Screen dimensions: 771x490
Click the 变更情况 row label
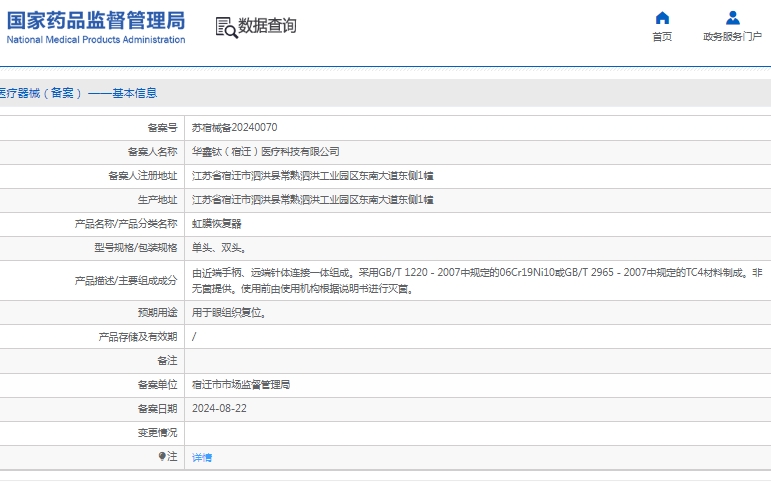click(x=157, y=433)
